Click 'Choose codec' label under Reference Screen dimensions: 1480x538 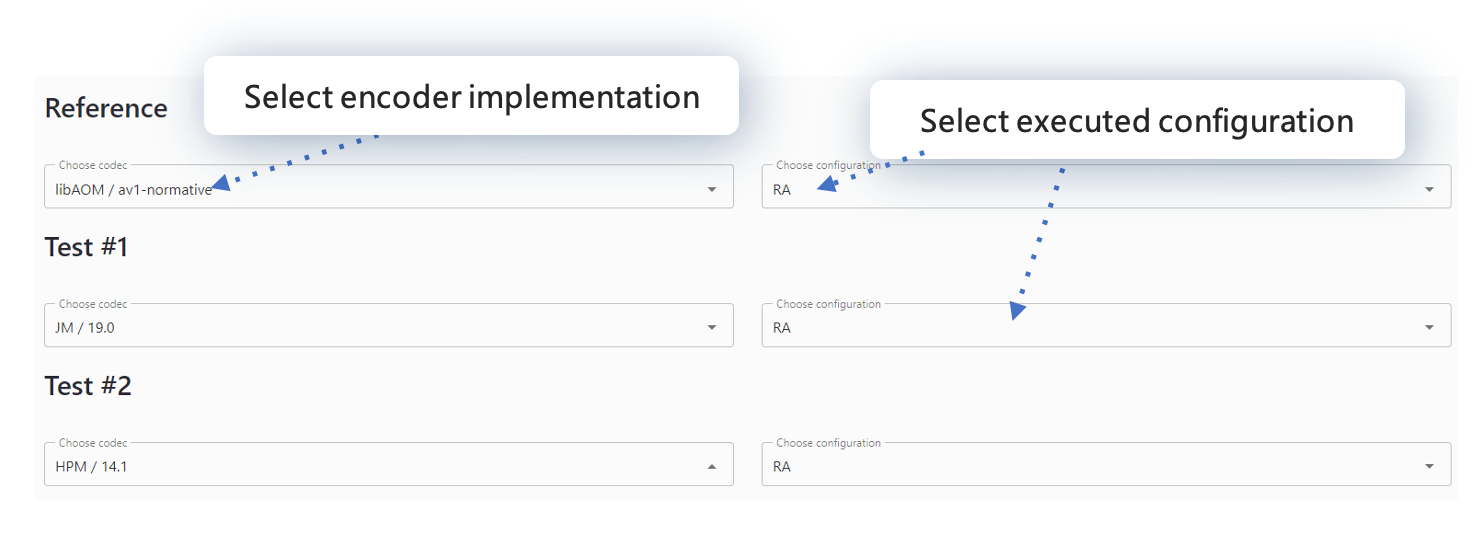pyautogui.click(x=93, y=165)
